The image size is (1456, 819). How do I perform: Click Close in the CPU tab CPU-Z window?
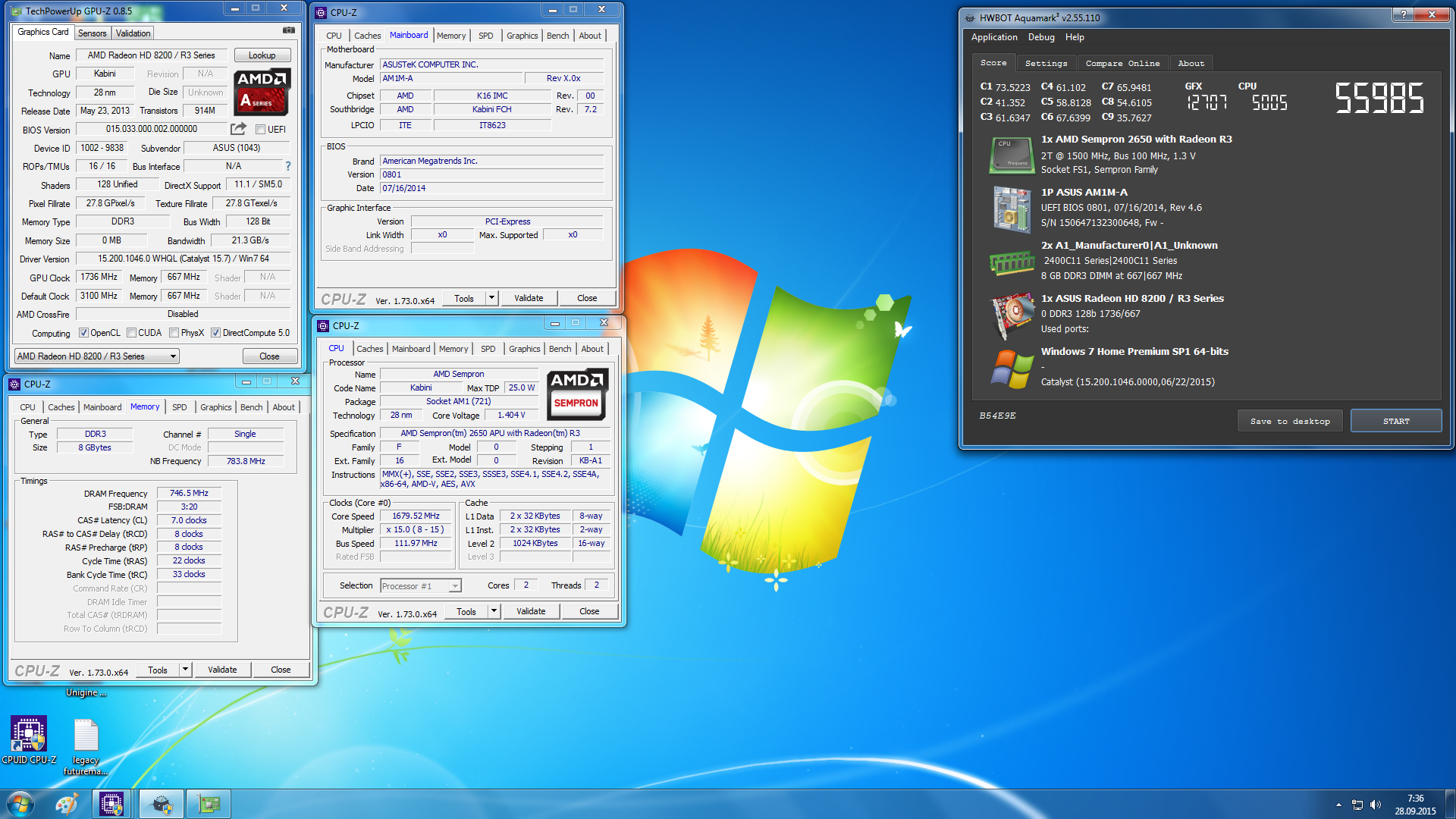coord(589,611)
